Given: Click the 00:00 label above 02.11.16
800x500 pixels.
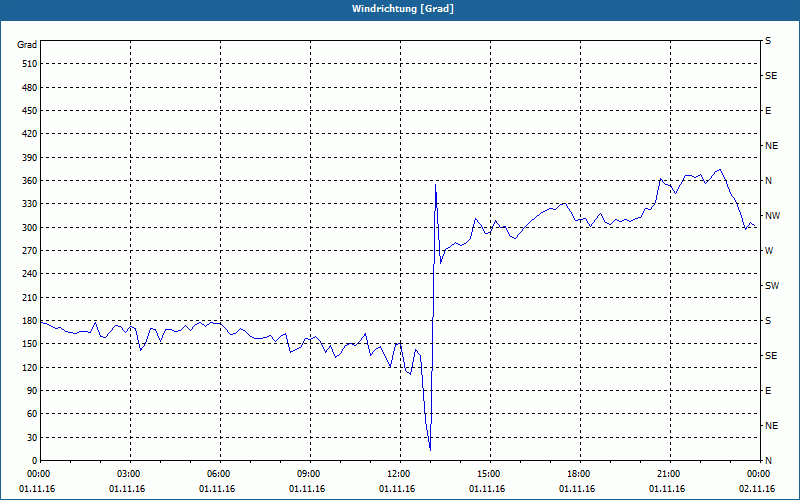Looking at the screenshot, I should pos(759,474).
